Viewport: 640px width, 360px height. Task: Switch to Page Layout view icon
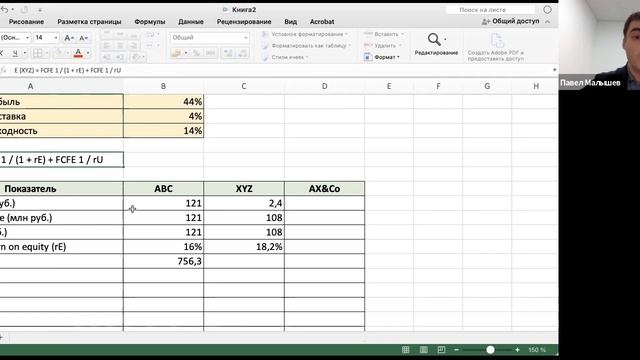click(x=424, y=350)
